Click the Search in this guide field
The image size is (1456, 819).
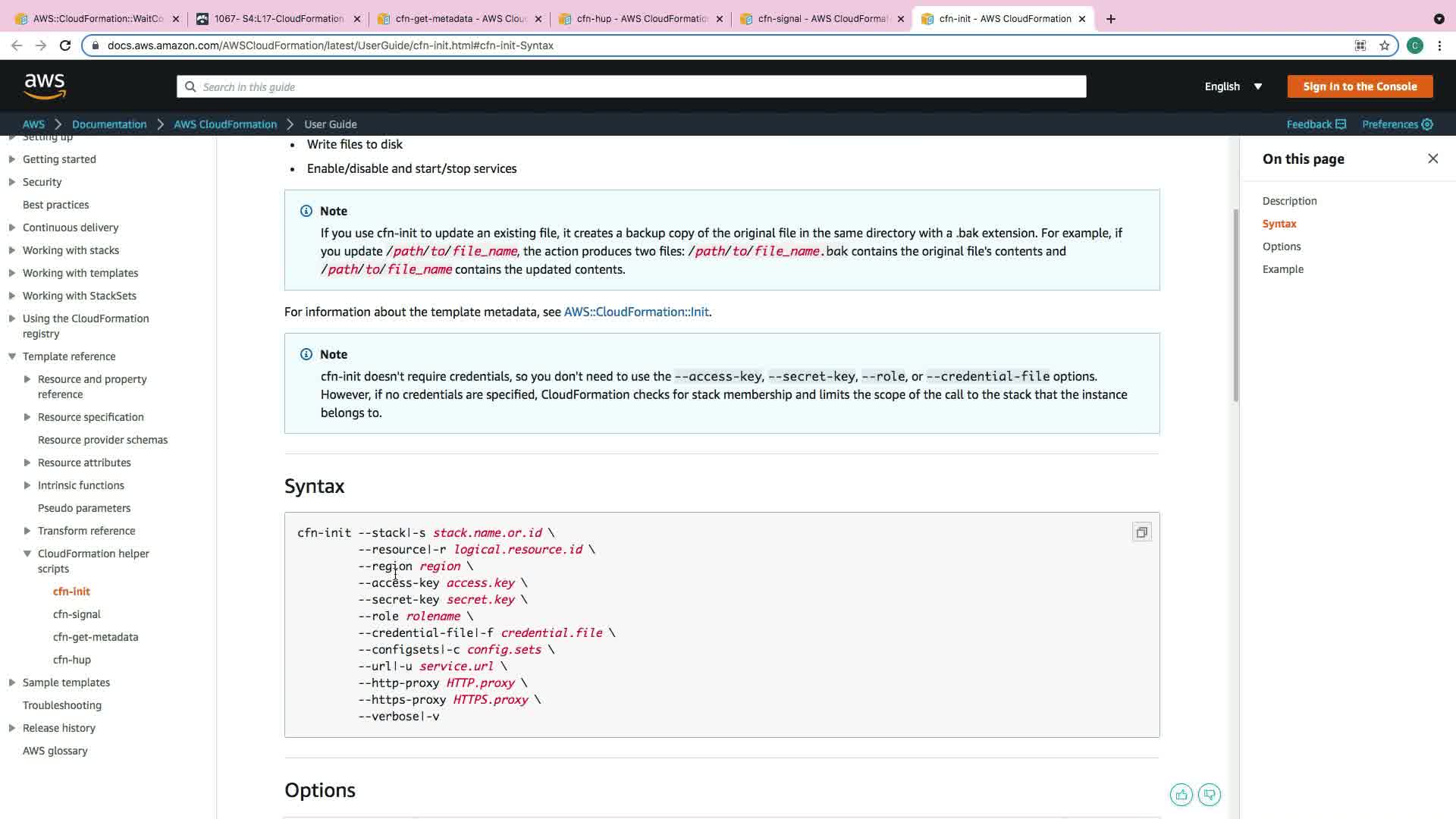click(631, 86)
